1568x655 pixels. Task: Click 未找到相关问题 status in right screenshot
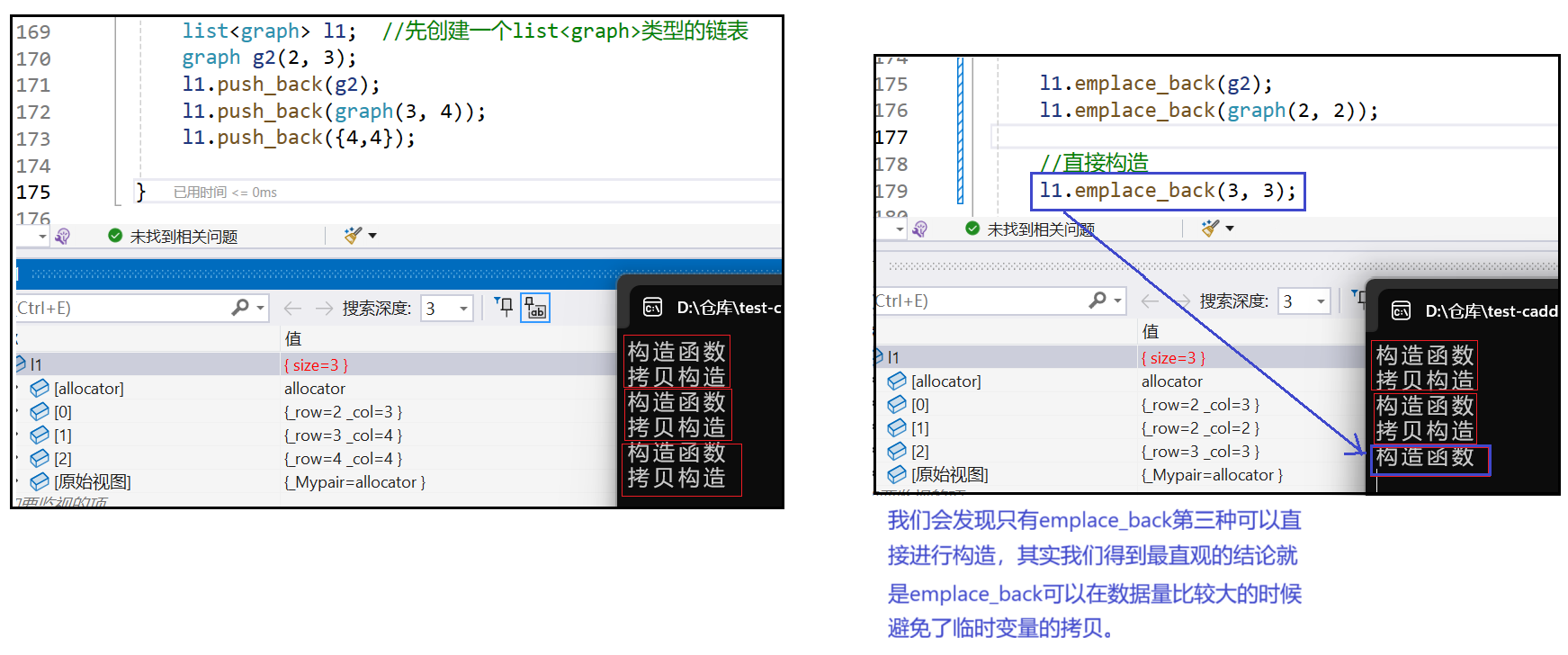[1041, 229]
